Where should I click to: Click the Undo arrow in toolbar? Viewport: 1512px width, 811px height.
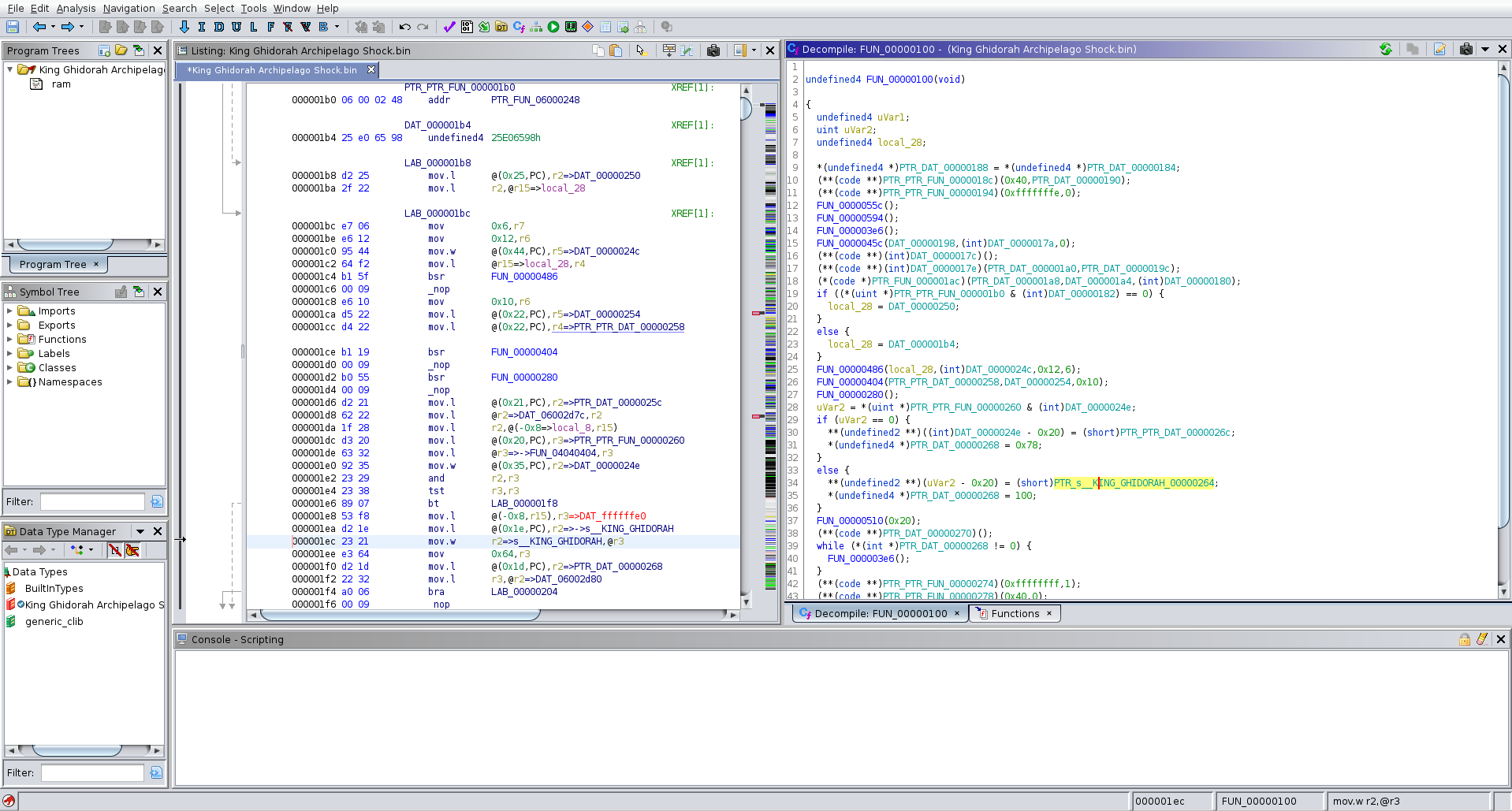pos(404,27)
